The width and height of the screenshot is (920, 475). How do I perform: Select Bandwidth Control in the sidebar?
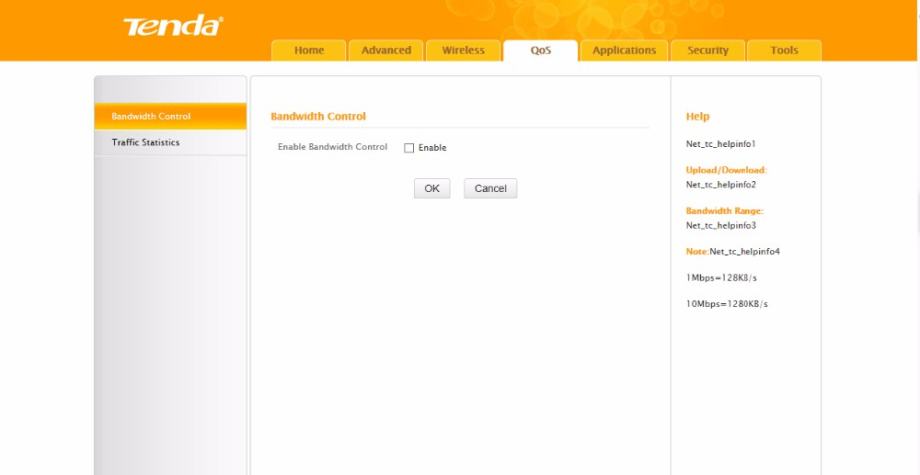point(151,117)
